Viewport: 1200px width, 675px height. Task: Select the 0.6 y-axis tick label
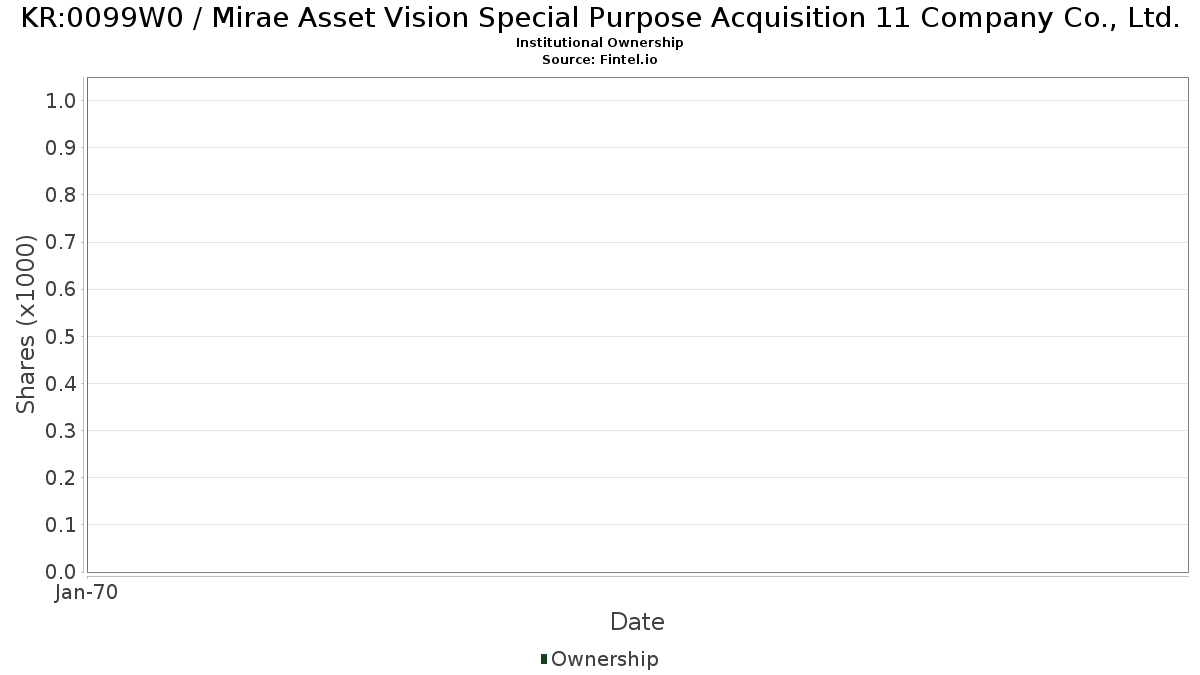[x=61, y=289]
